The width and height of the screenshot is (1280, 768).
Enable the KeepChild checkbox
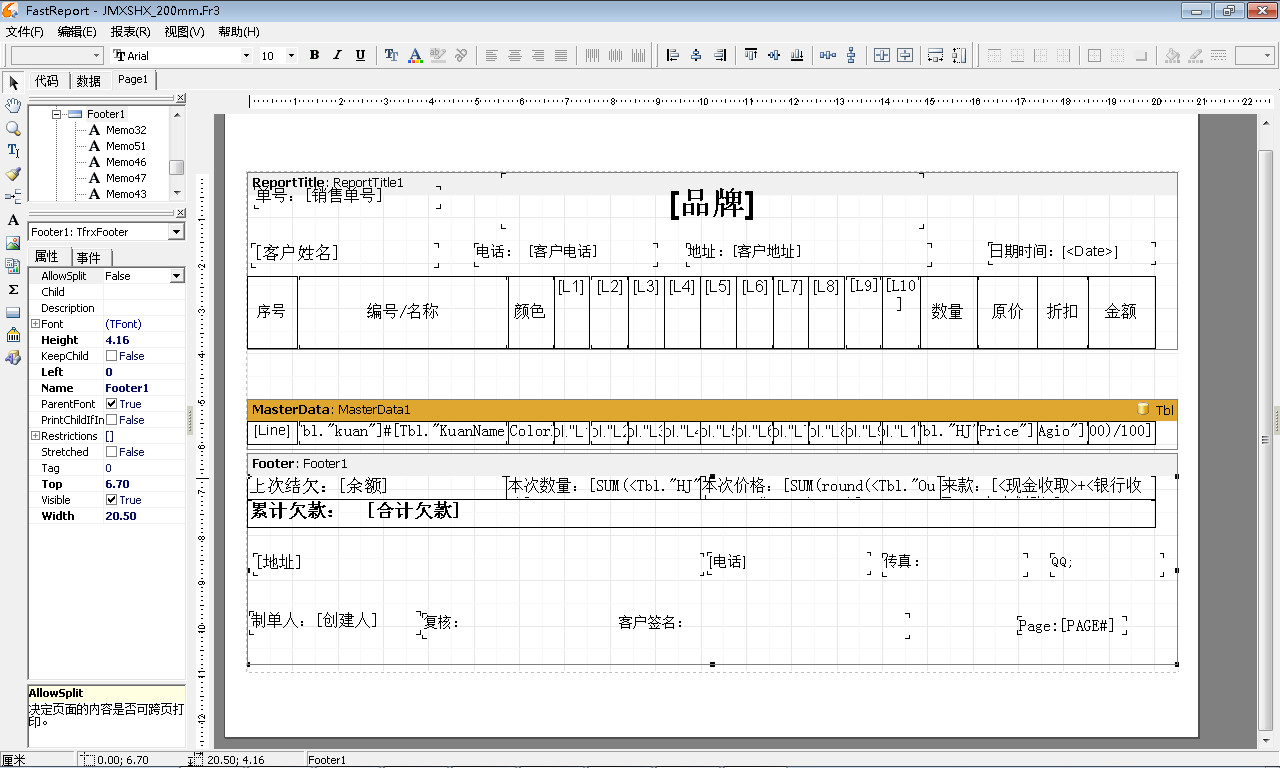click(x=111, y=356)
